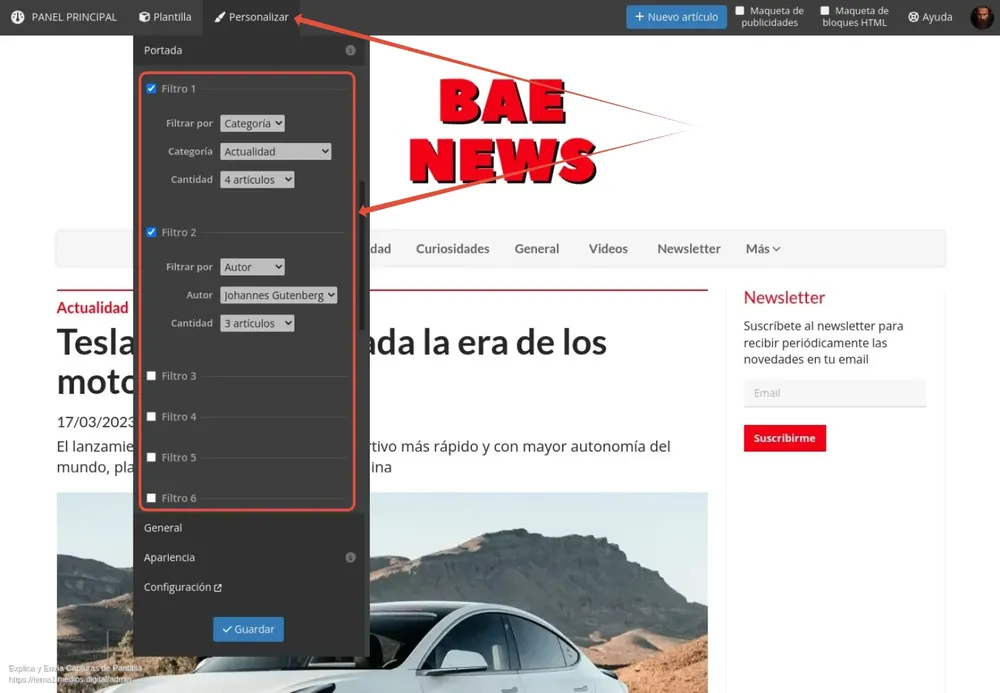Open Ayuda help icon

point(913,17)
